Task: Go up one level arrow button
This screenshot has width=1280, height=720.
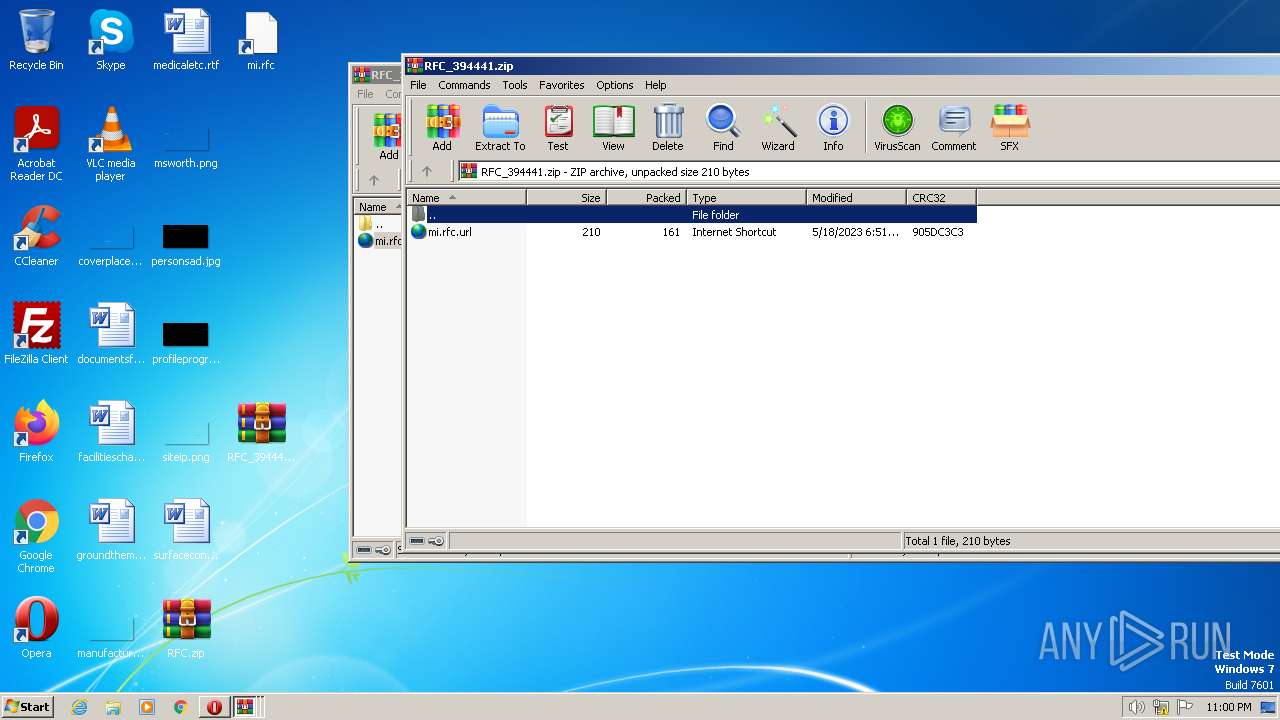Action: (x=427, y=172)
